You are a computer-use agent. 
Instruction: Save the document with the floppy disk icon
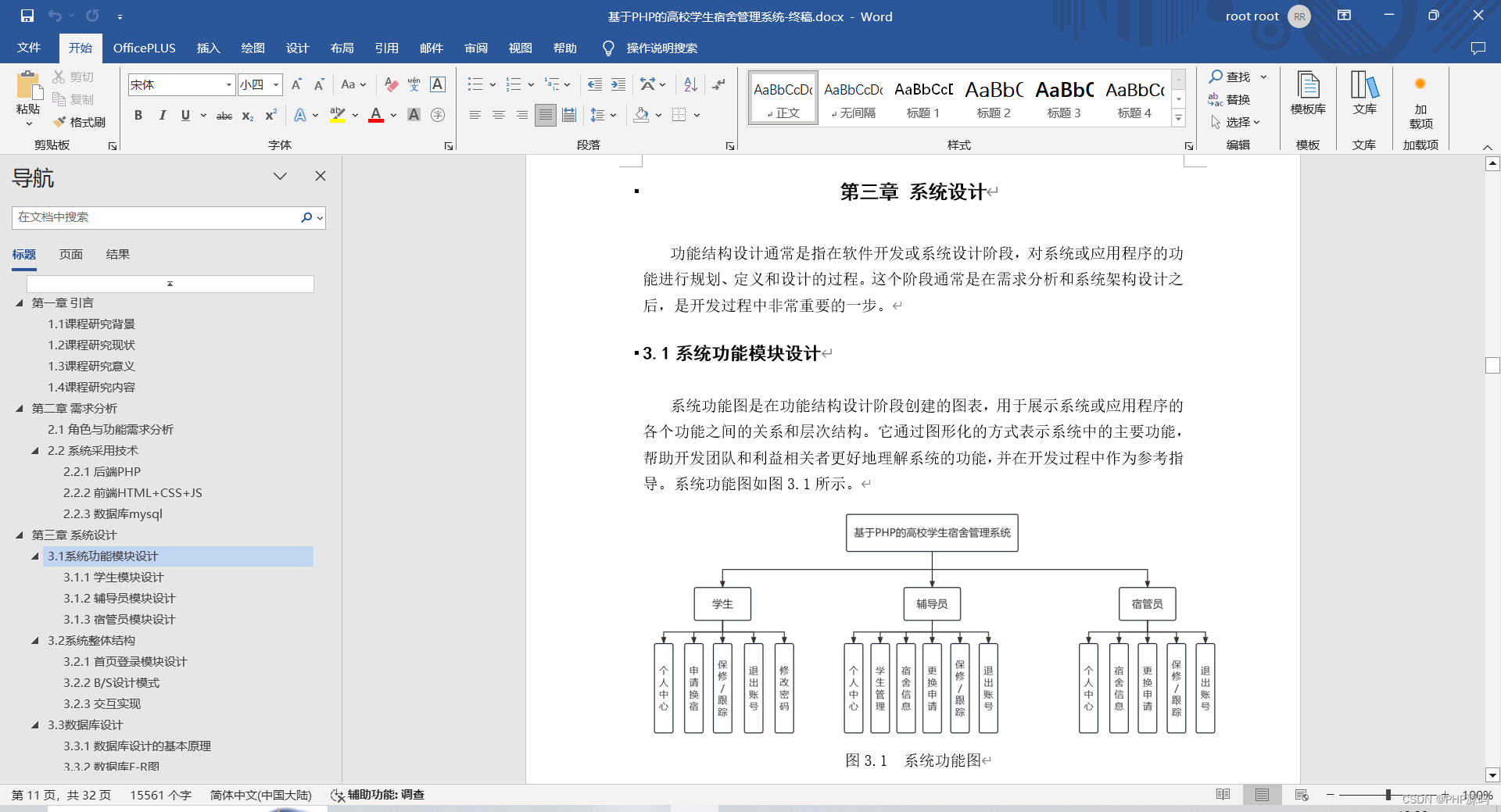tap(27, 16)
